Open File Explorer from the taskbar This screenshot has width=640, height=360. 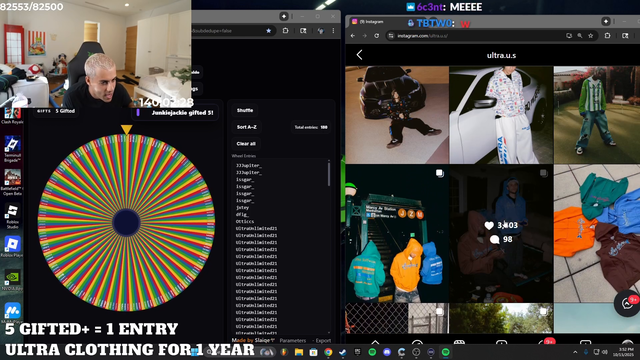(x=299, y=352)
